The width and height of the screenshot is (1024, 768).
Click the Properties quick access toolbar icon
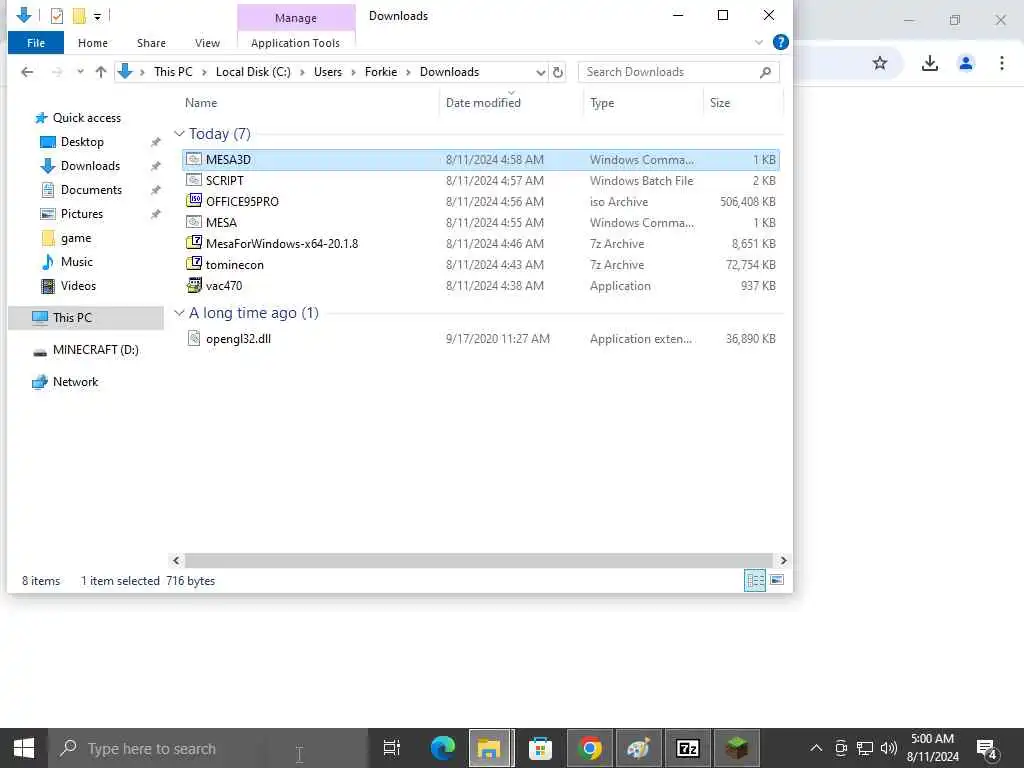[57, 16]
